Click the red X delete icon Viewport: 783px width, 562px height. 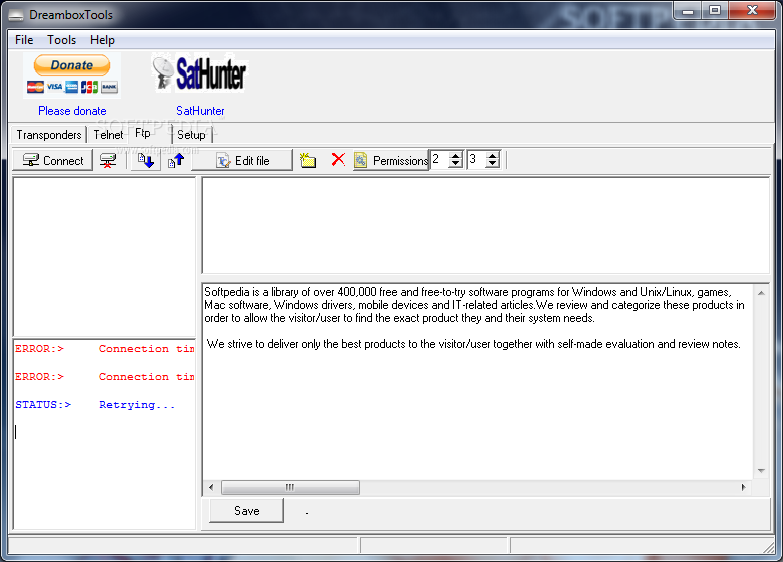click(x=338, y=160)
